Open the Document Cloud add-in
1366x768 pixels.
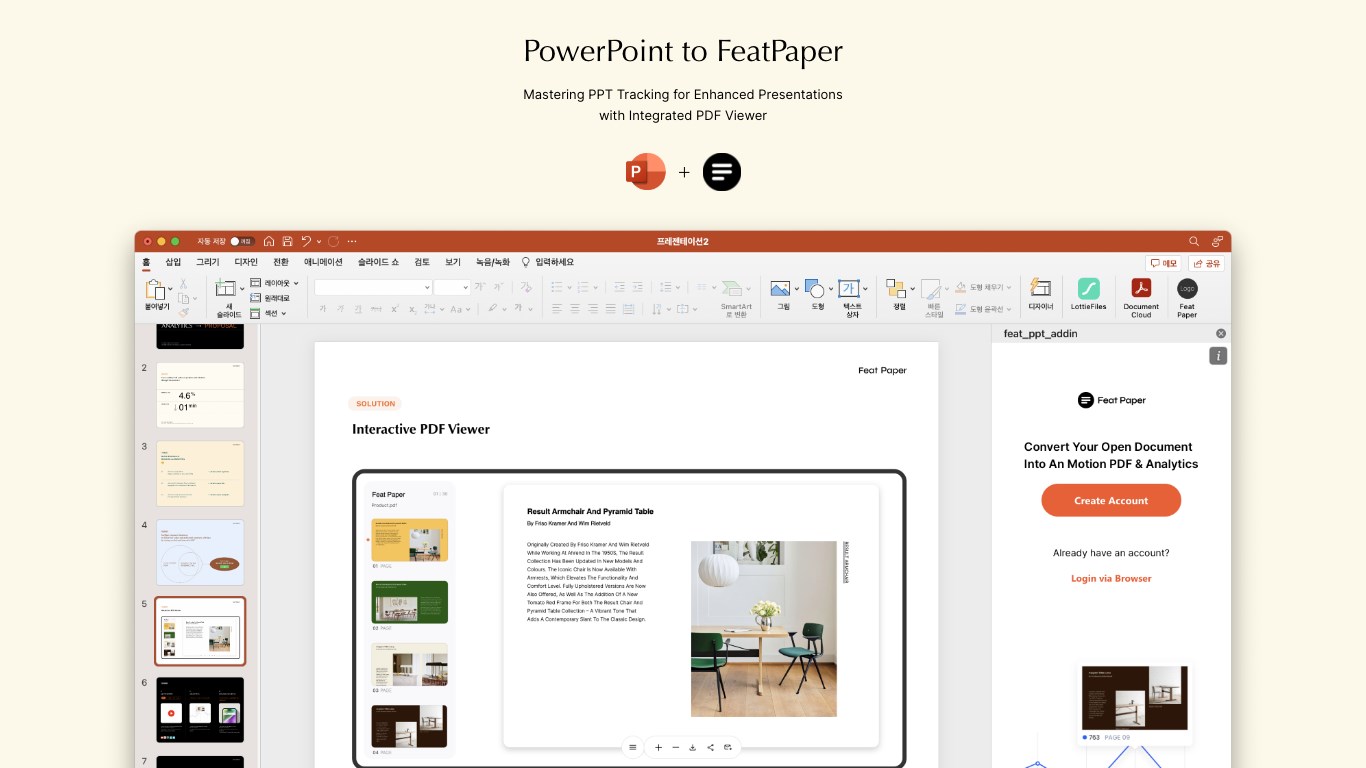(1141, 297)
